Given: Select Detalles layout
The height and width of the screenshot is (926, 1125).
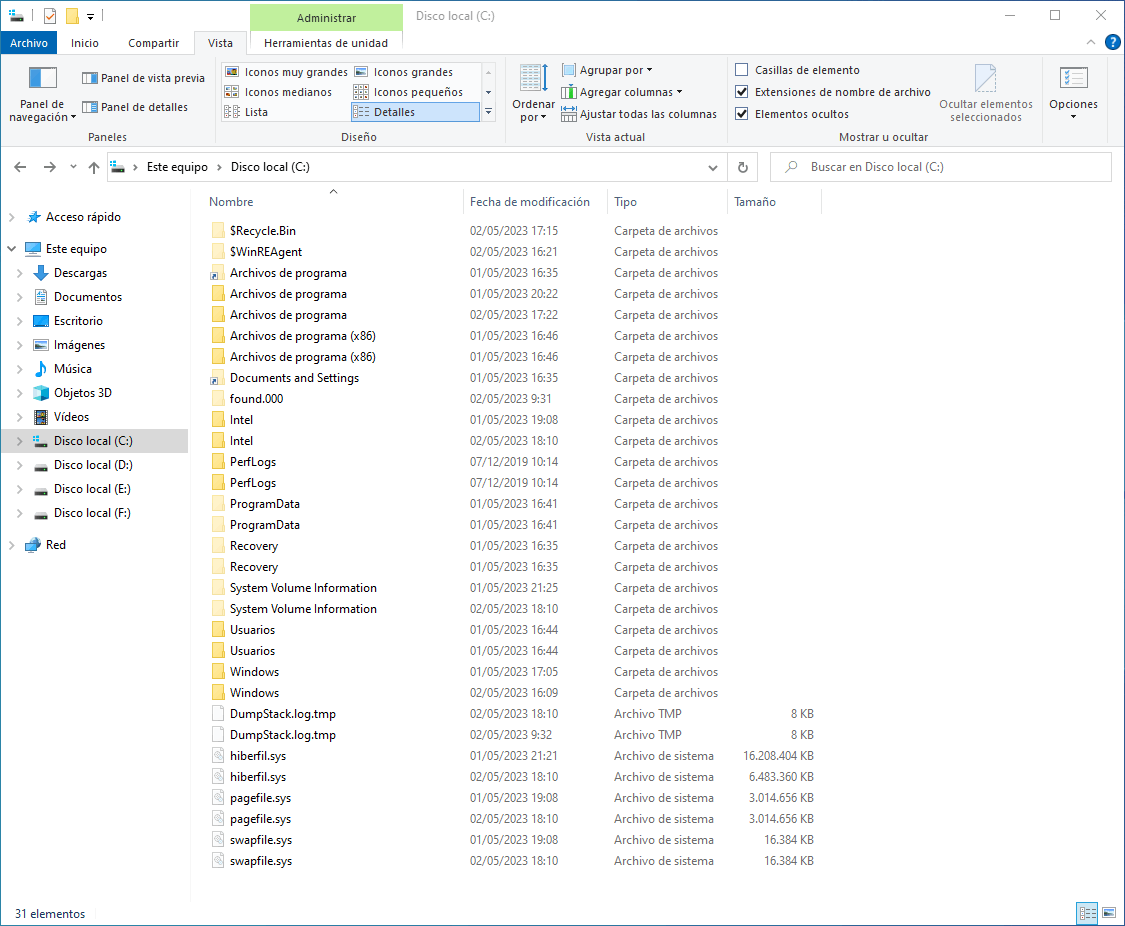Looking at the screenshot, I should (415, 112).
